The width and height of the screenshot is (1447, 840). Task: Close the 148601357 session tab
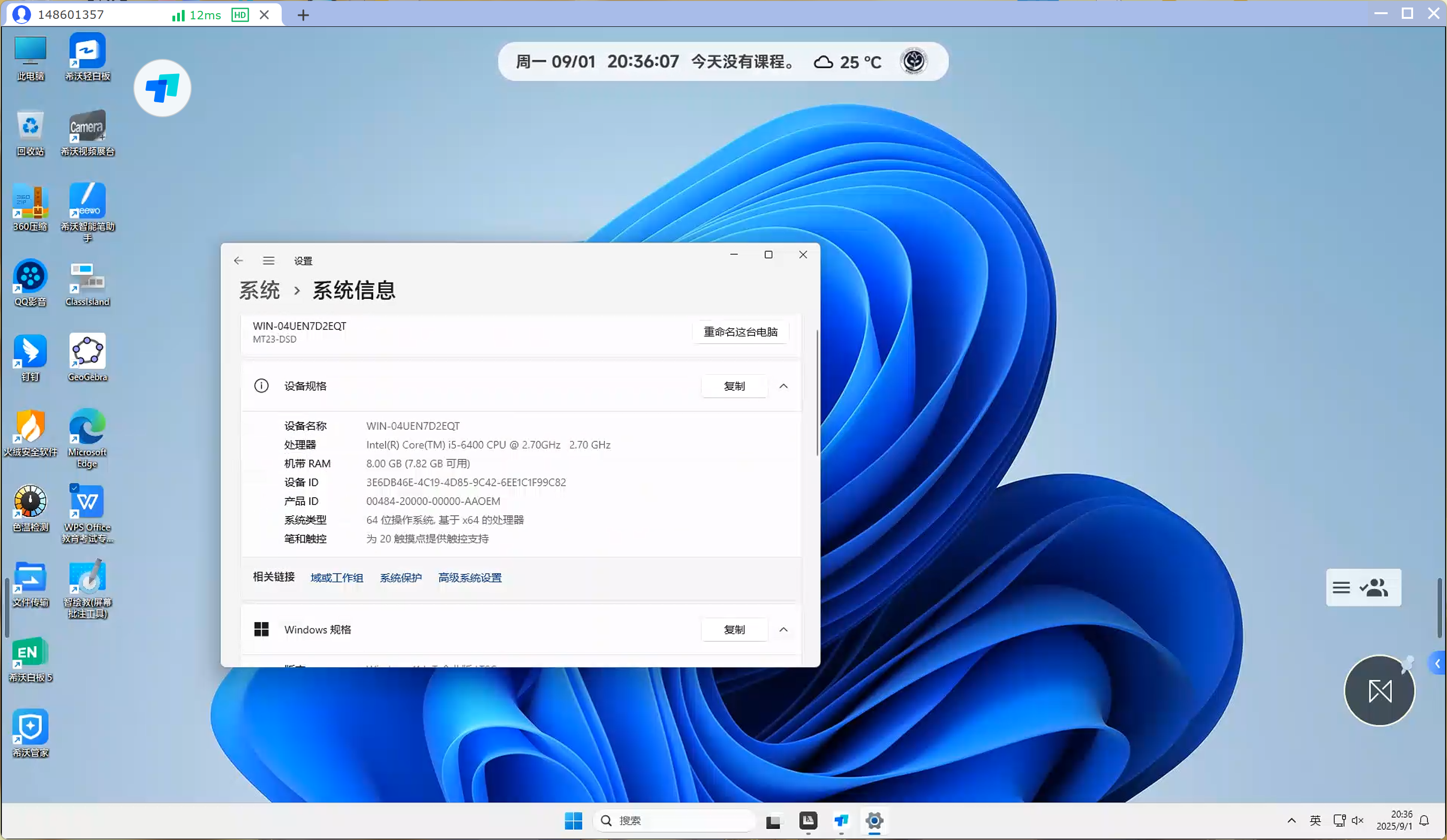tap(264, 15)
